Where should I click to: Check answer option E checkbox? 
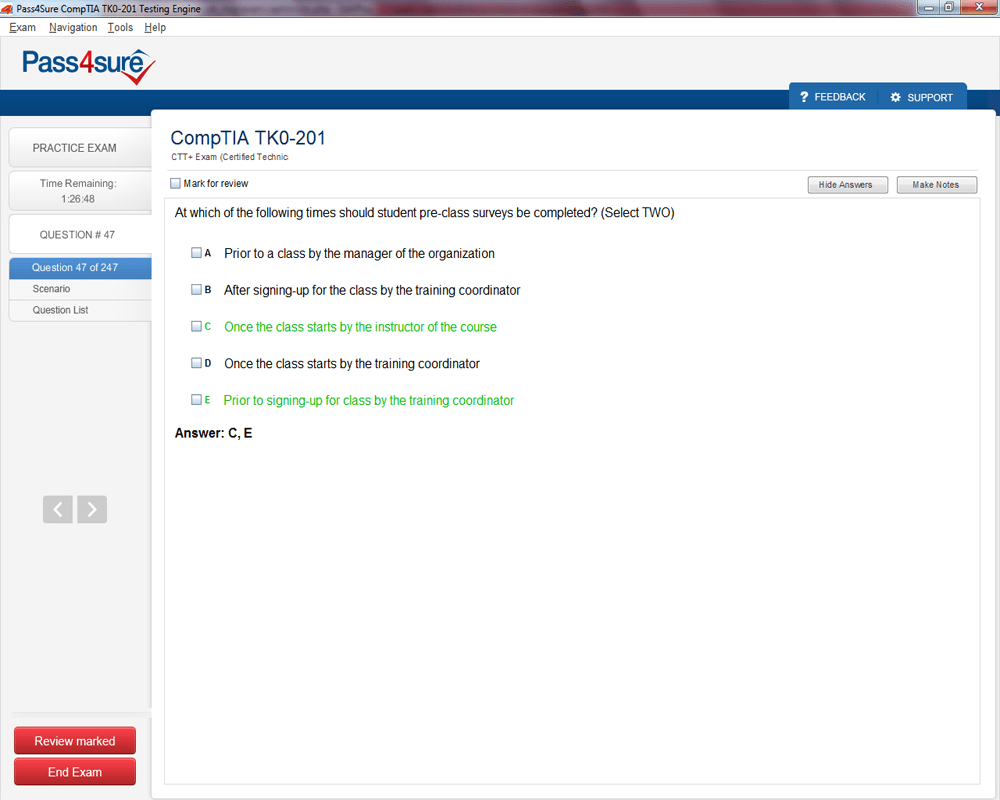click(196, 399)
